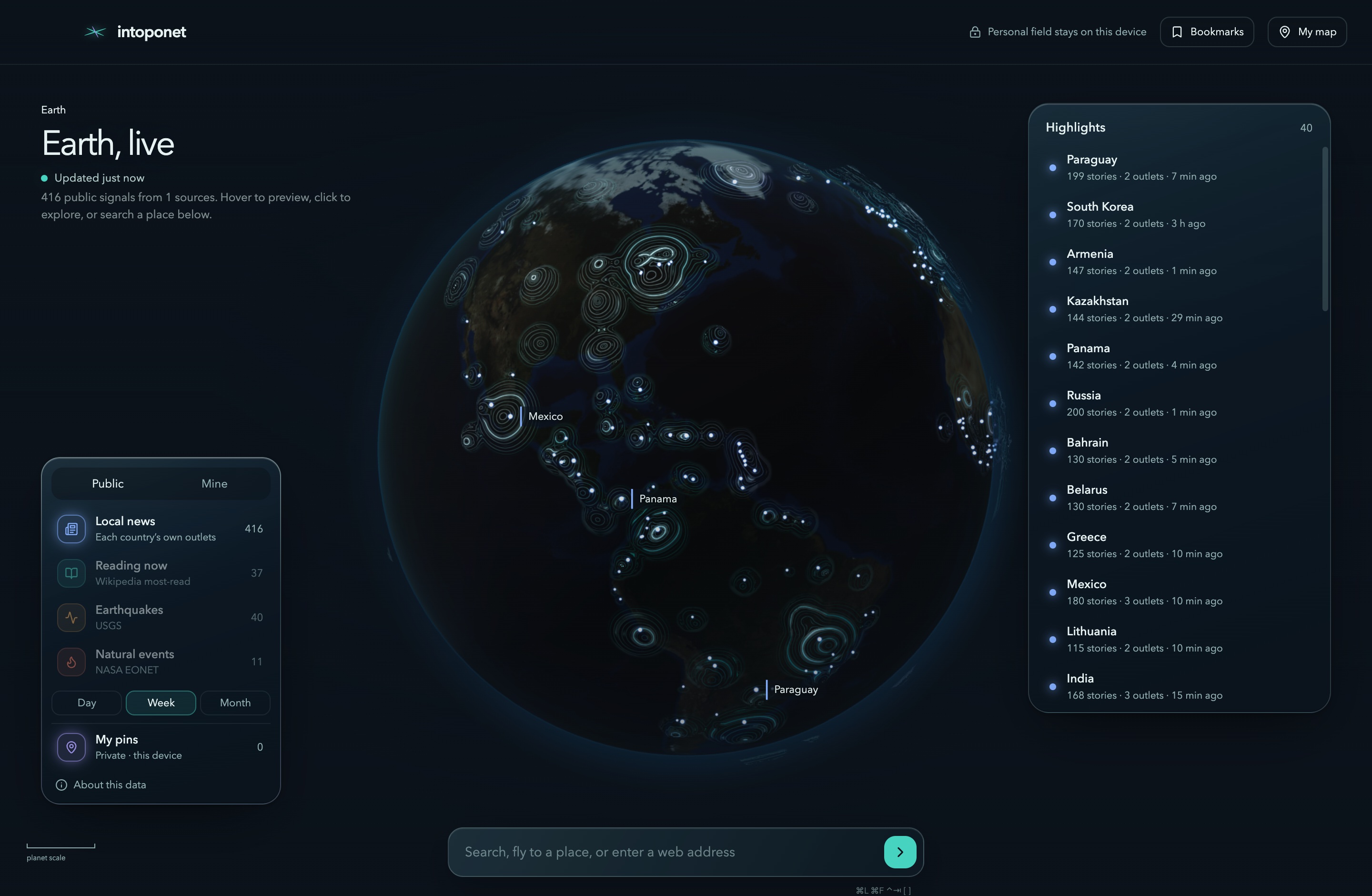Screen dimensions: 1372x896
Task: Click the green status dot by Updated just now
Action: point(44,178)
